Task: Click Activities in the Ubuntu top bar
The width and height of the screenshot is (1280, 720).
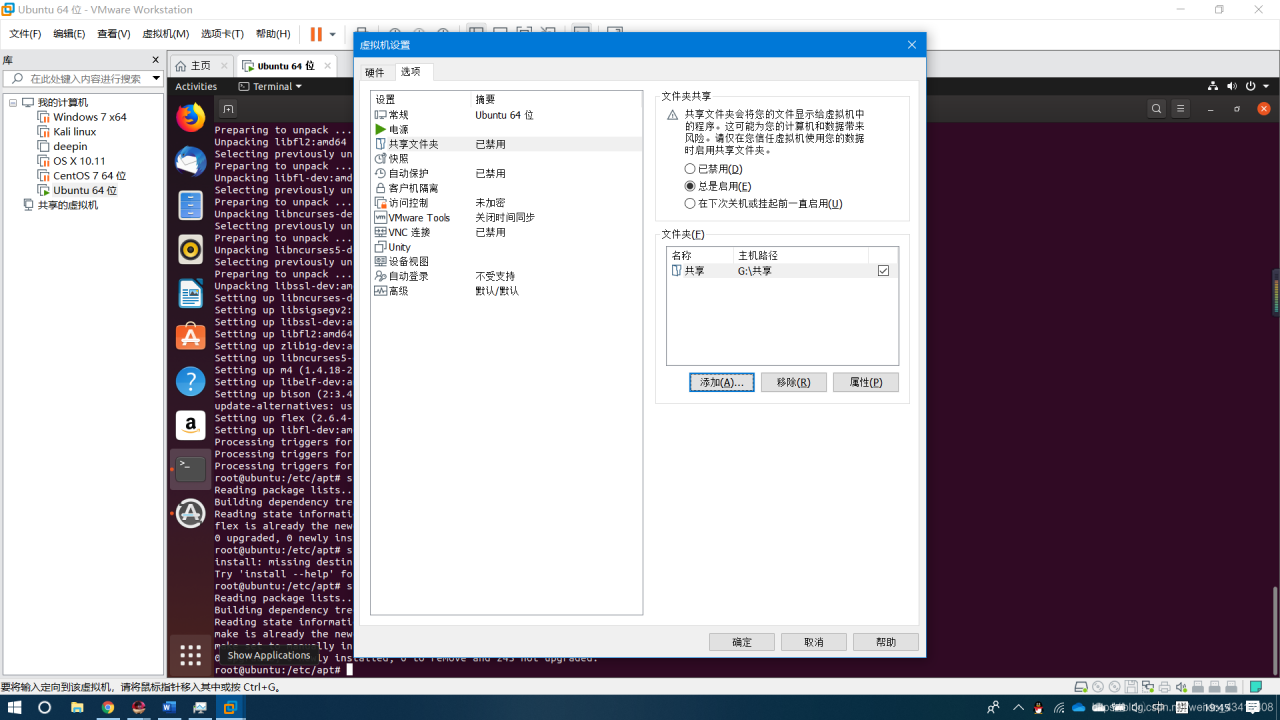Action: click(x=196, y=87)
